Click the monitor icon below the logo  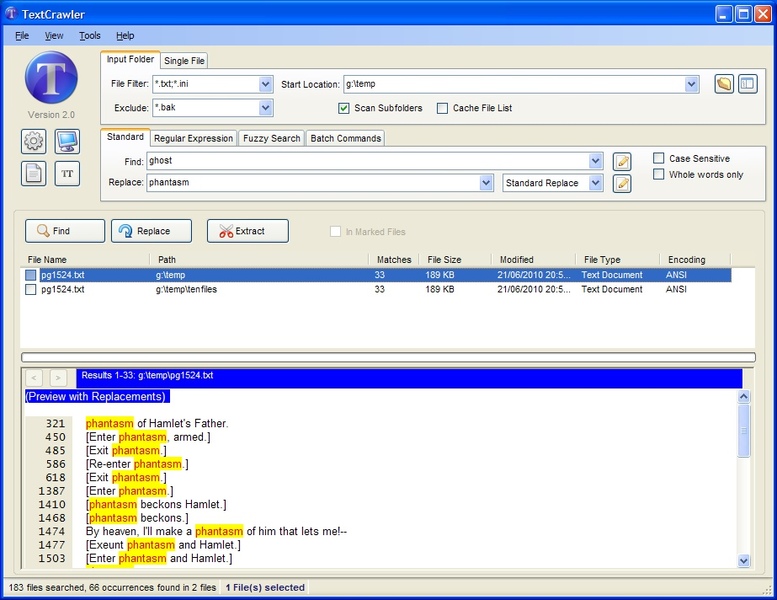tap(67, 142)
